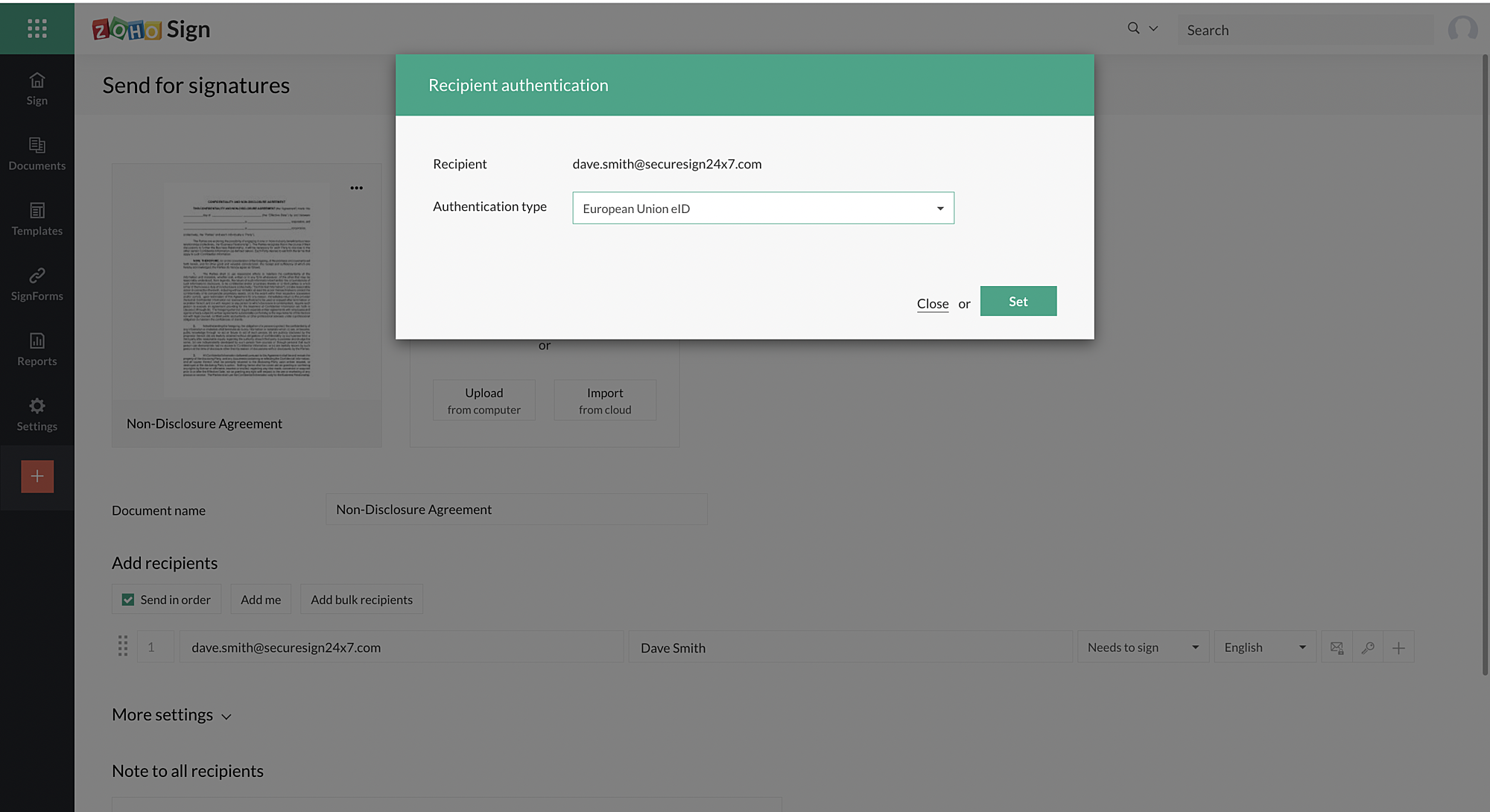This screenshot has height=812, width=1490.
Task: Click the private message envelope icon
Action: 1337,647
